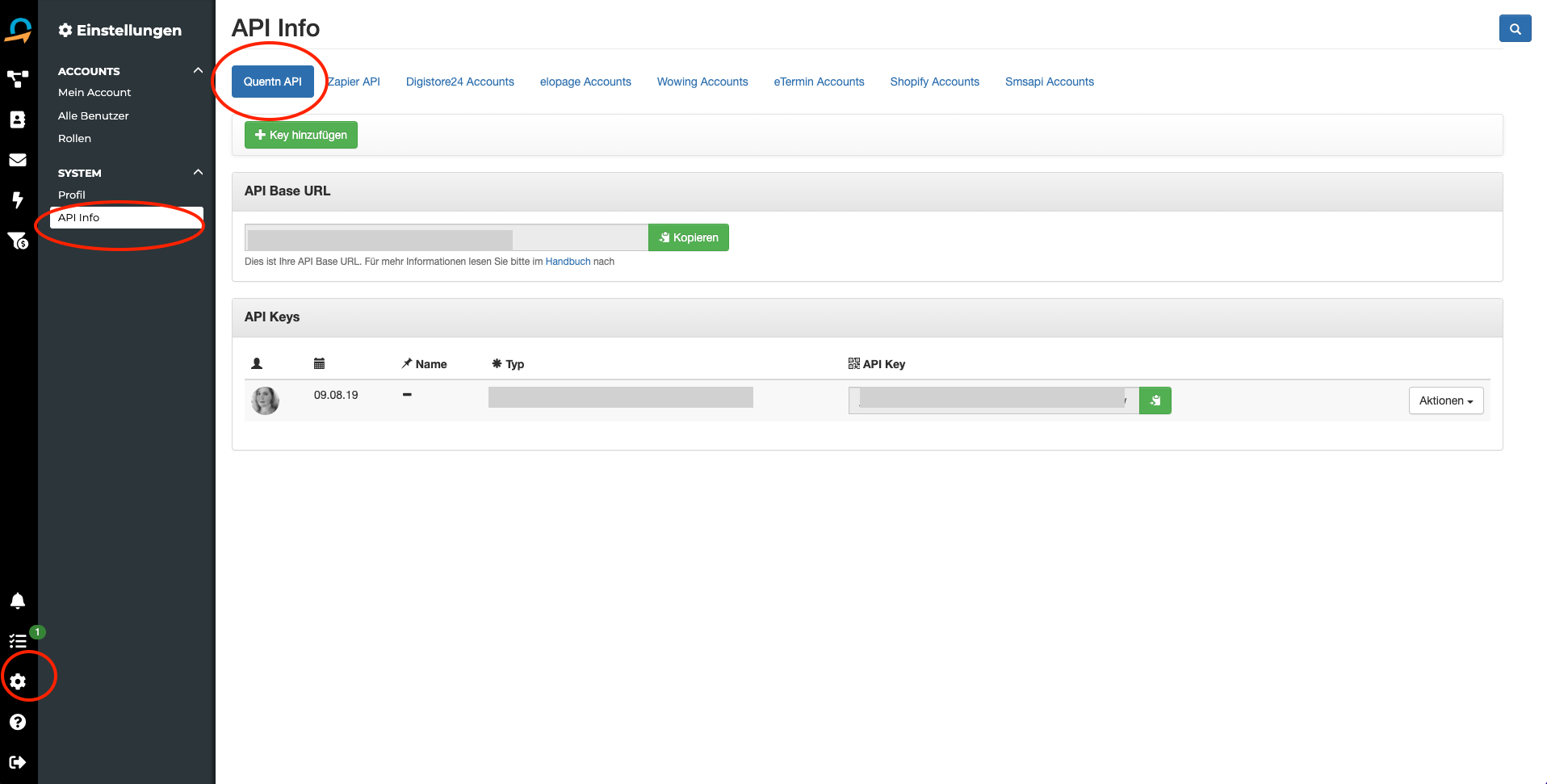Open the campaign builder icon
Screen dimensions: 1547x784
(19, 79)
